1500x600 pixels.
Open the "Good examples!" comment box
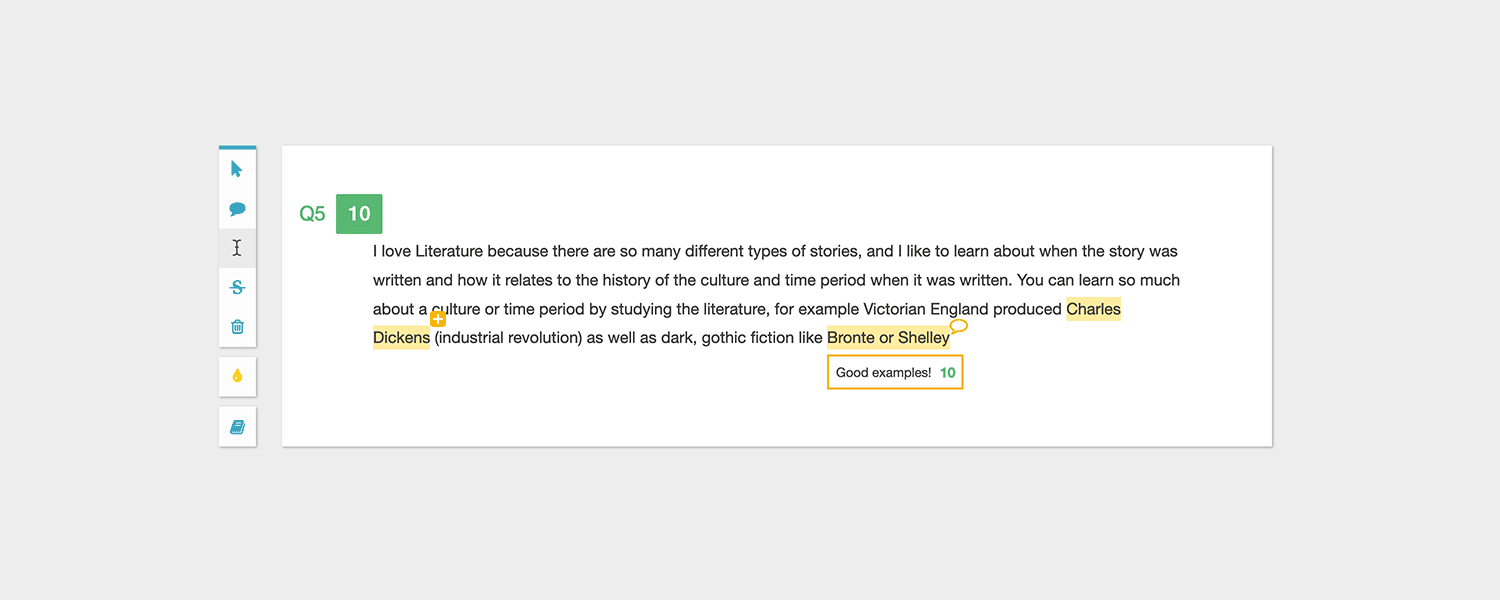883,373
